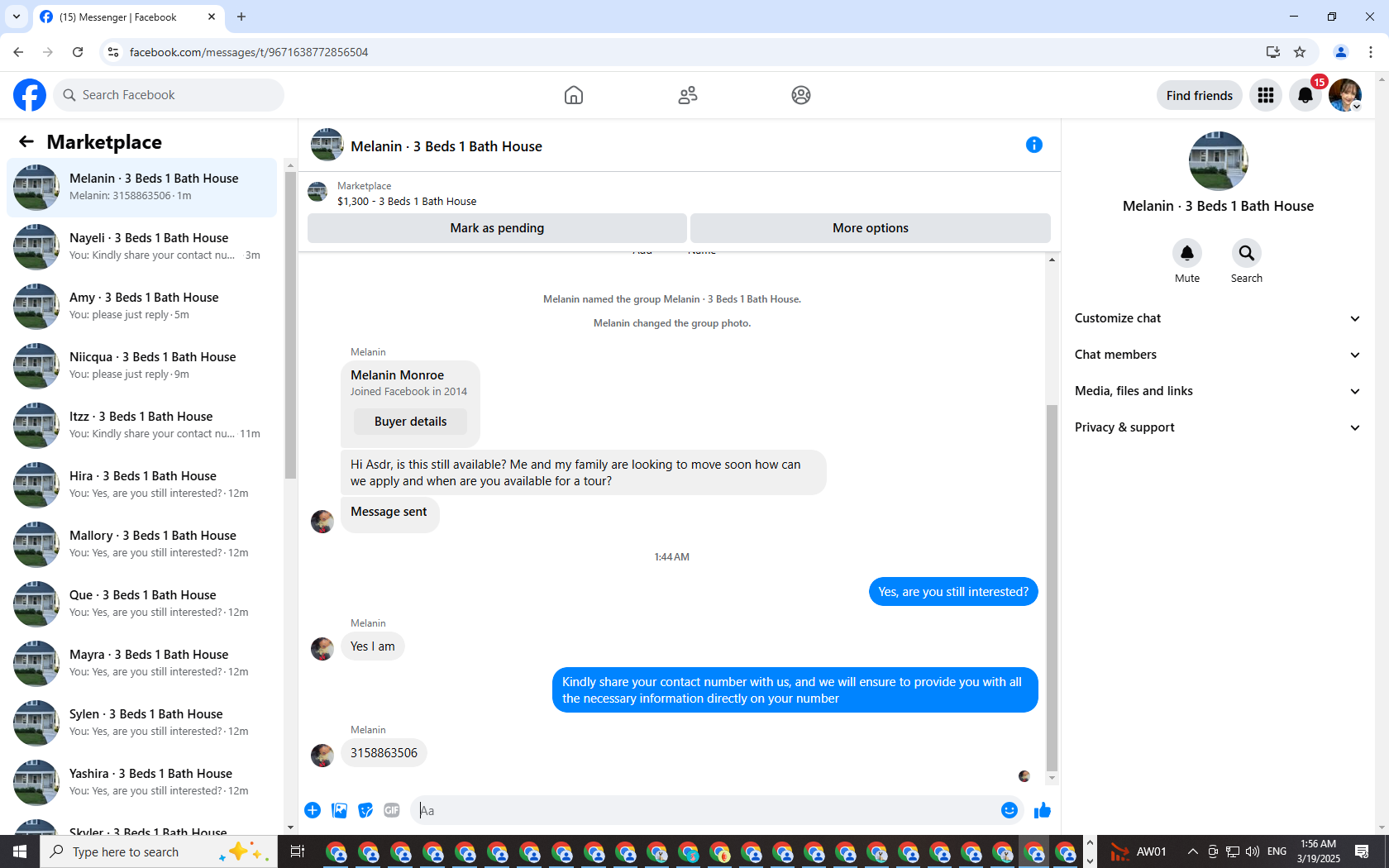Open Amy 3 Beds 1 Bath House chat
This screenshot has height=868, width=1389.
[142, 307]
